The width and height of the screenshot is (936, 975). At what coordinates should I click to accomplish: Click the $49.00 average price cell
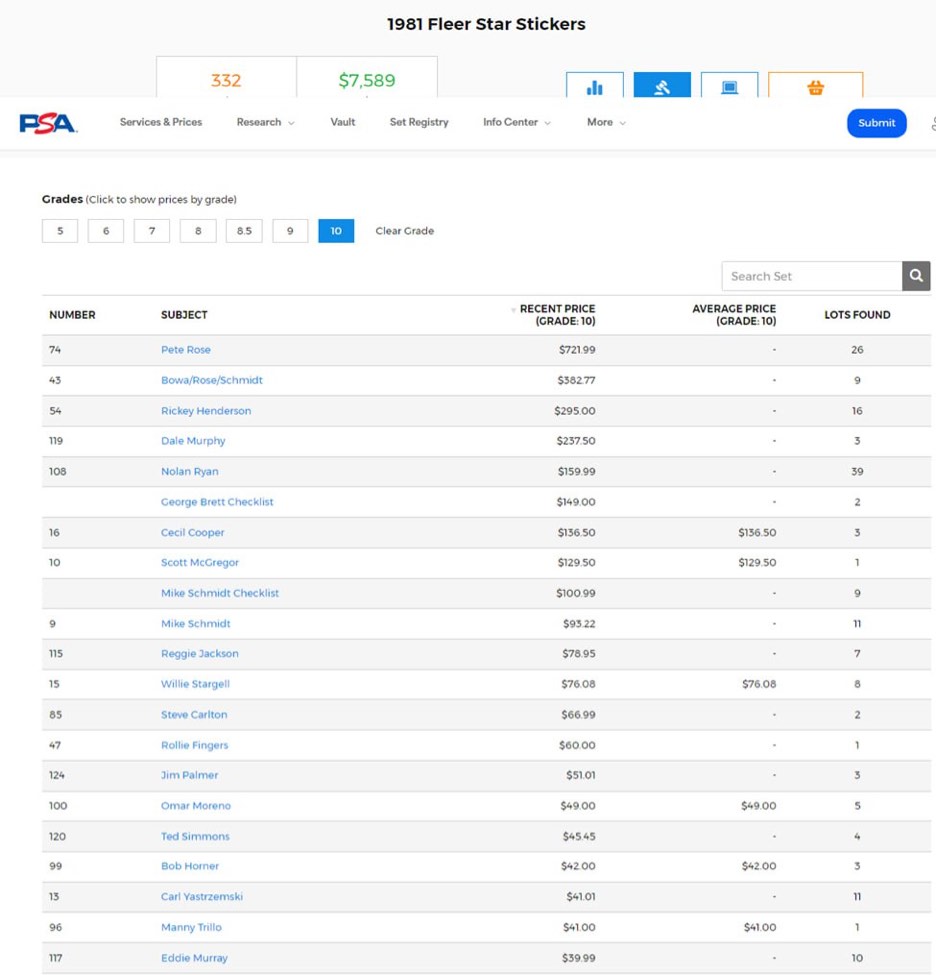click(x=758, y=806)
